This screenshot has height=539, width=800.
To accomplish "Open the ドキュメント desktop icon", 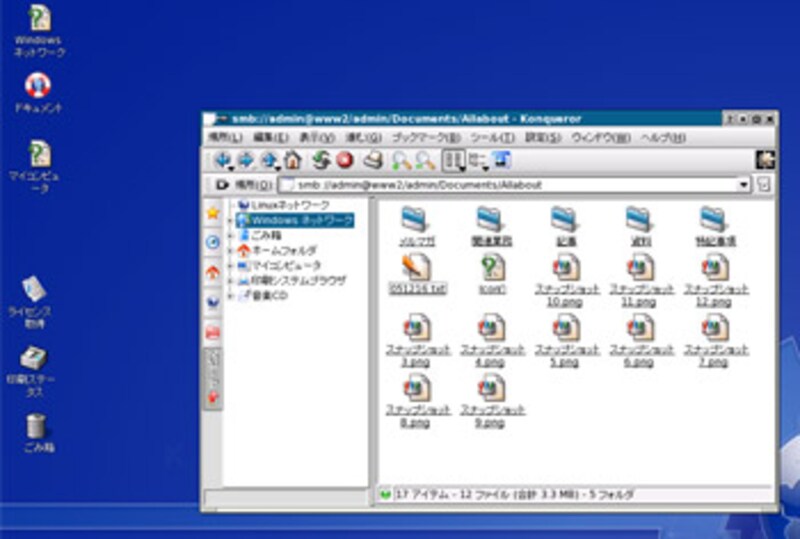I will pyautogui.click(x=38, y=93).
